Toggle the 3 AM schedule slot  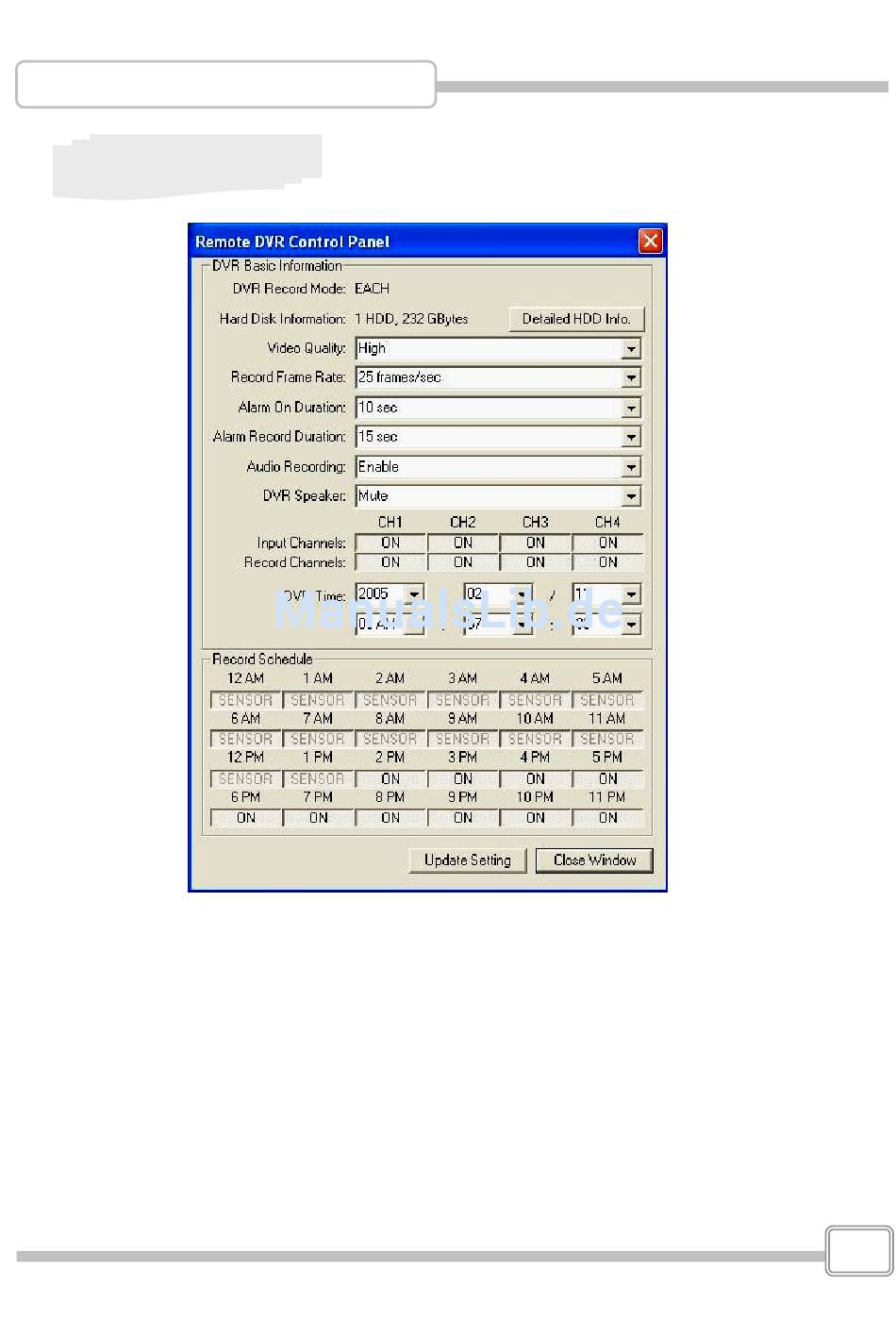click(463, 700)
